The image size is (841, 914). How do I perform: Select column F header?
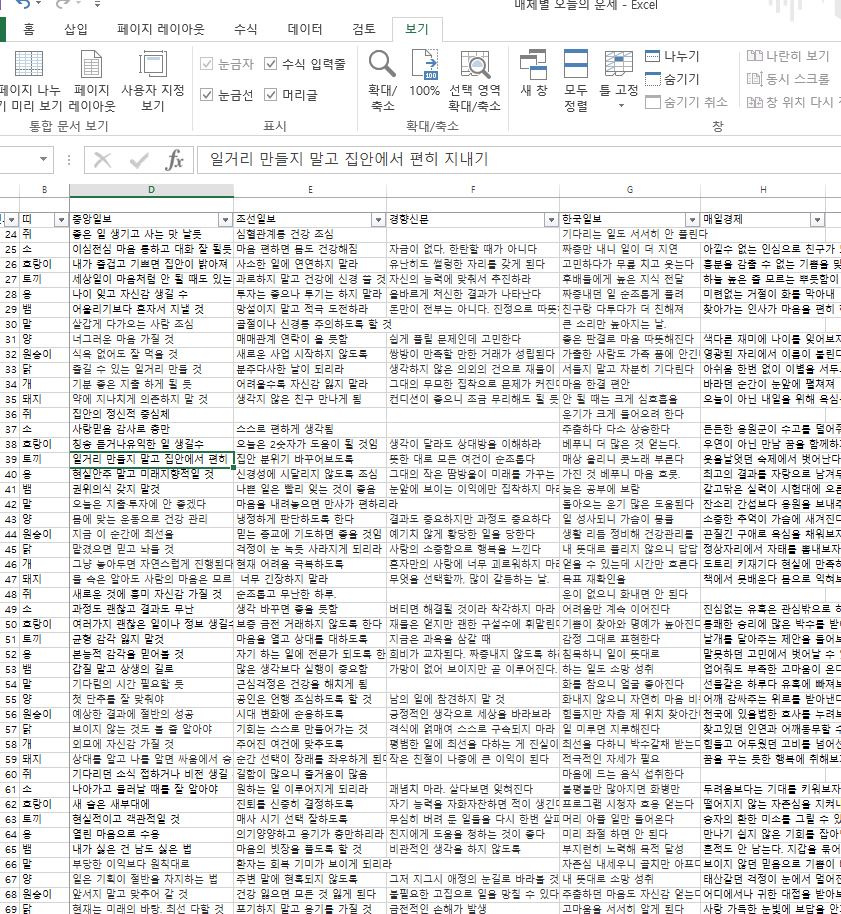pyautogui.click(x=473, y=190)
